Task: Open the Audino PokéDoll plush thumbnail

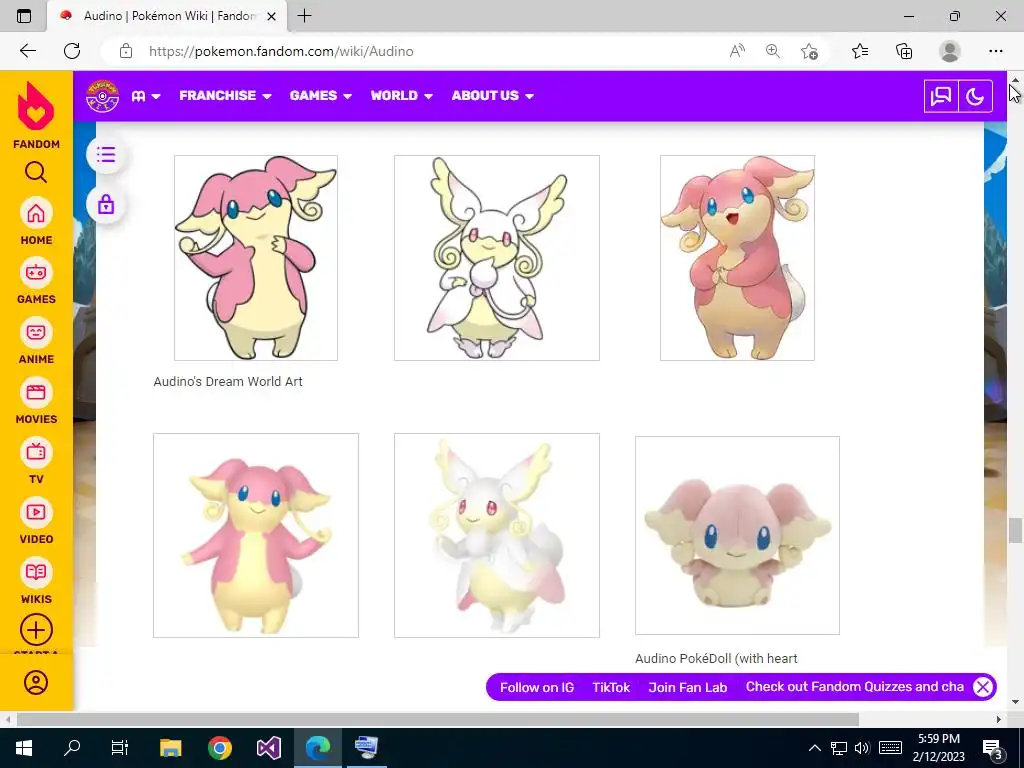Action: coord(737,536)
